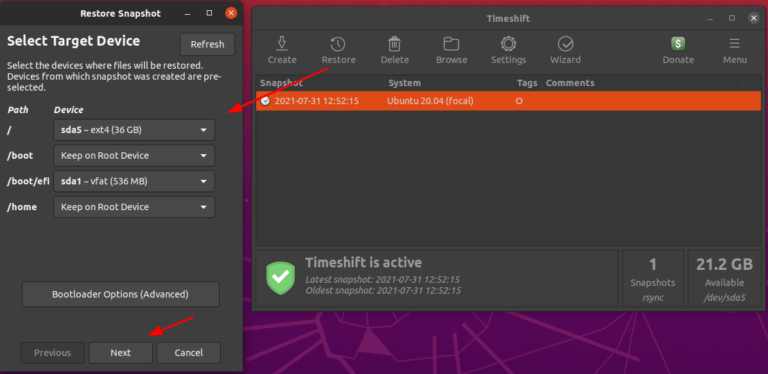Click the Refresh button

(207, 45)
